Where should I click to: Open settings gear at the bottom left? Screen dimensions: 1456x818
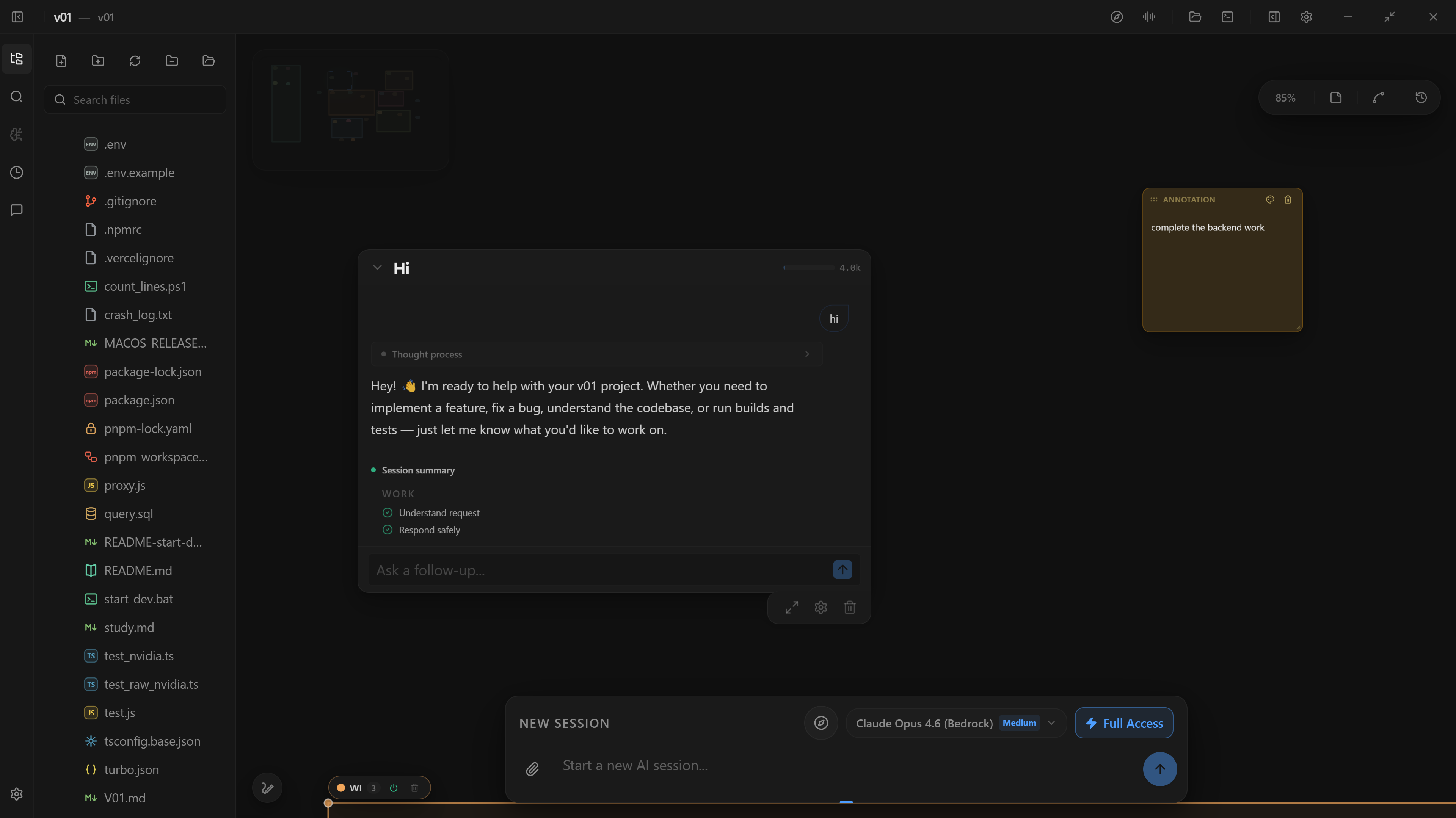[x=16, y=794]
